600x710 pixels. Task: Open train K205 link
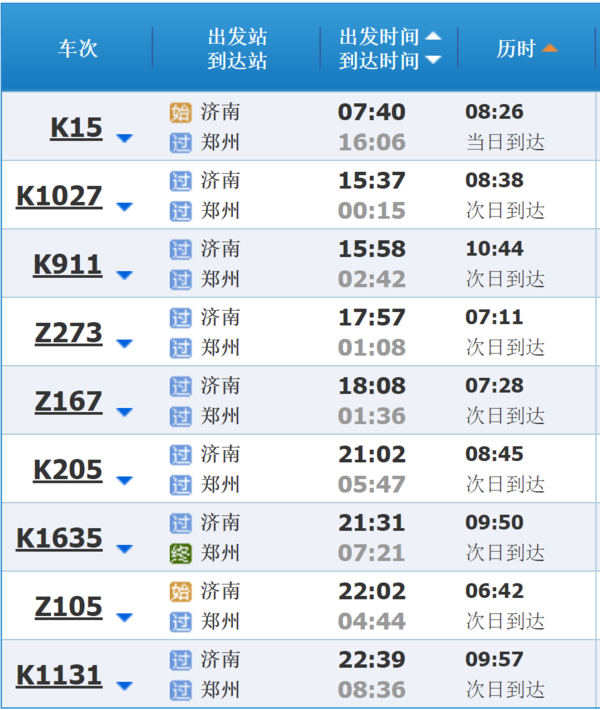tap(68, 470)
